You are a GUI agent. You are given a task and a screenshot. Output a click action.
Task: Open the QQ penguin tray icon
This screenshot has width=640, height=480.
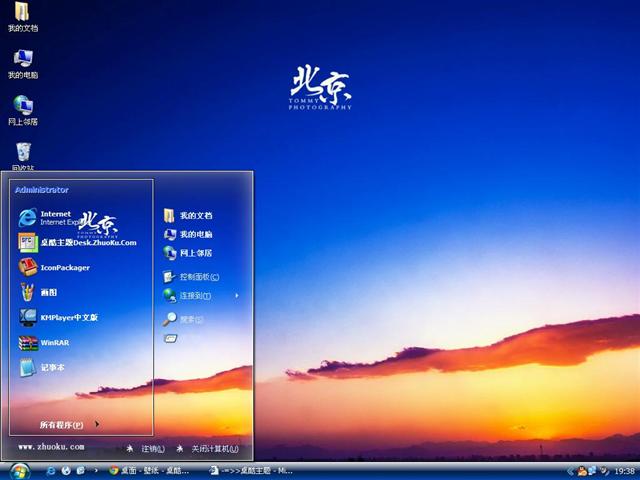[x=581, y=472]
